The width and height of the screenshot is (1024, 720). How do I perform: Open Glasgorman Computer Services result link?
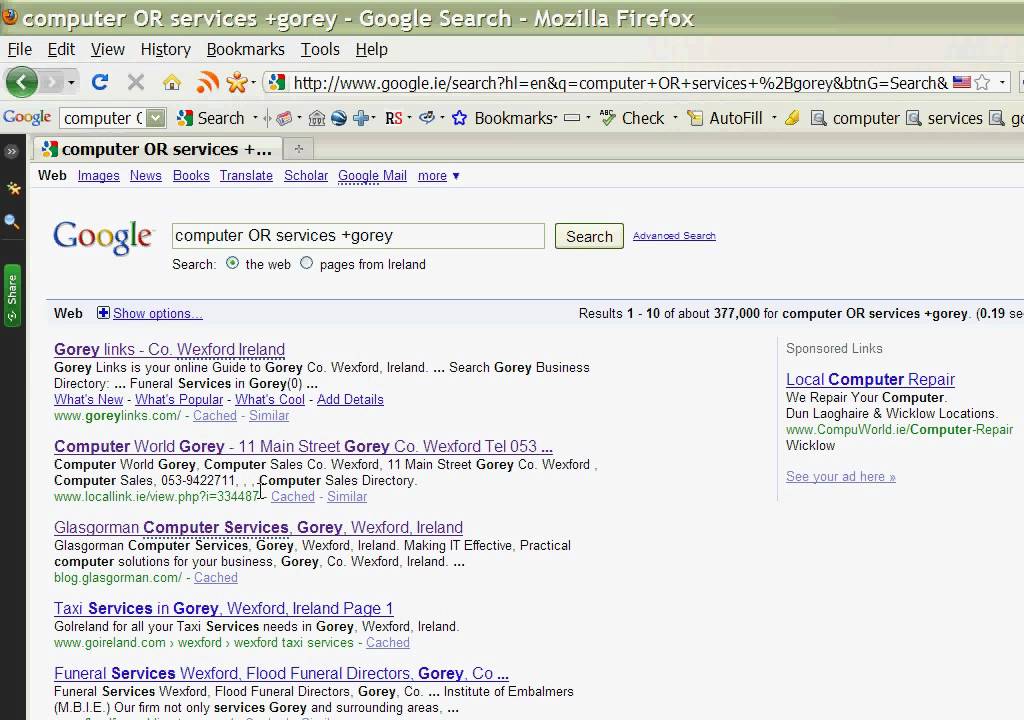(259, 527)
